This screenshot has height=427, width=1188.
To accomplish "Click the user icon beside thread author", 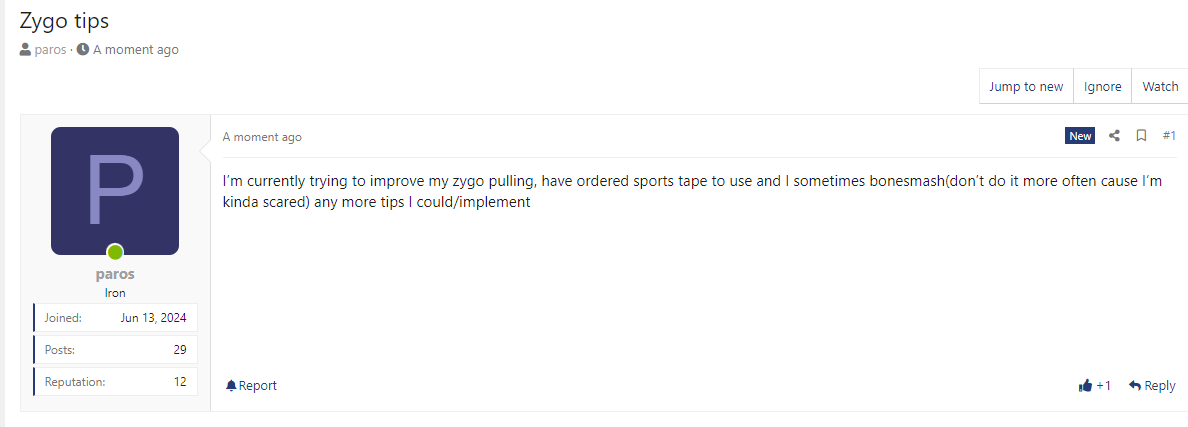I will 25,49.
